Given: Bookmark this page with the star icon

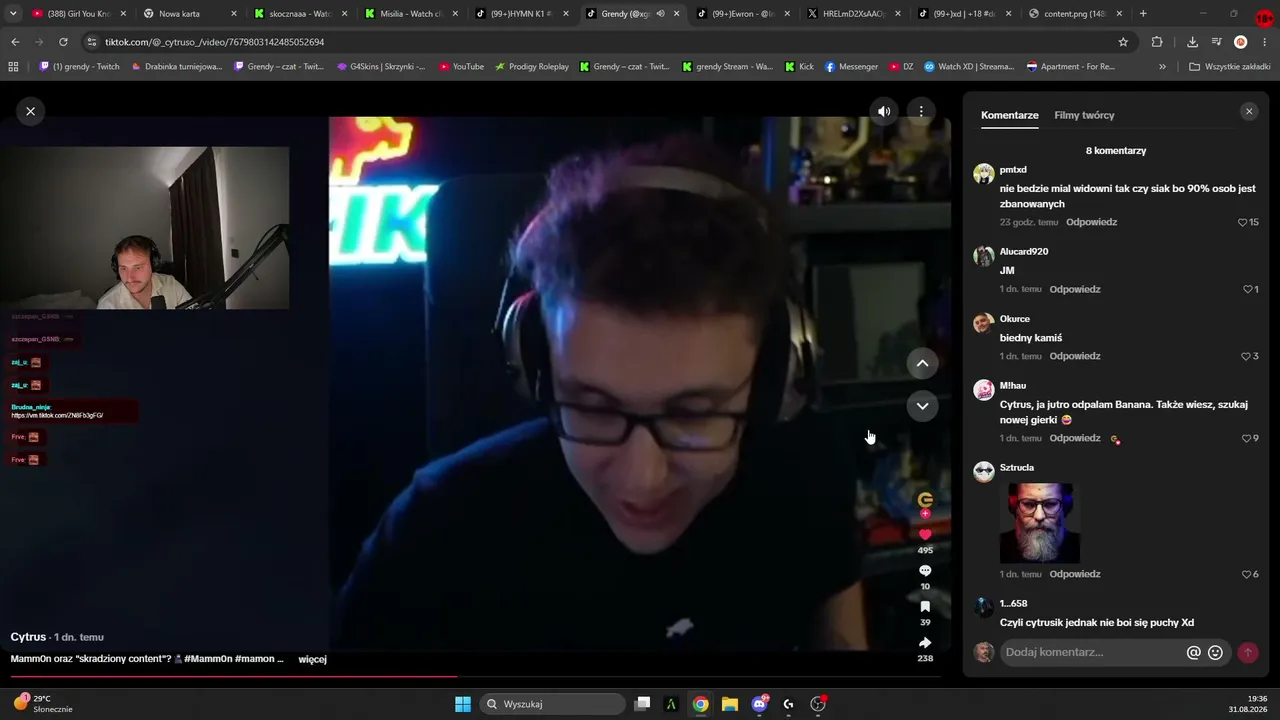Looking at the screenshot, I should pos(1123,42).
